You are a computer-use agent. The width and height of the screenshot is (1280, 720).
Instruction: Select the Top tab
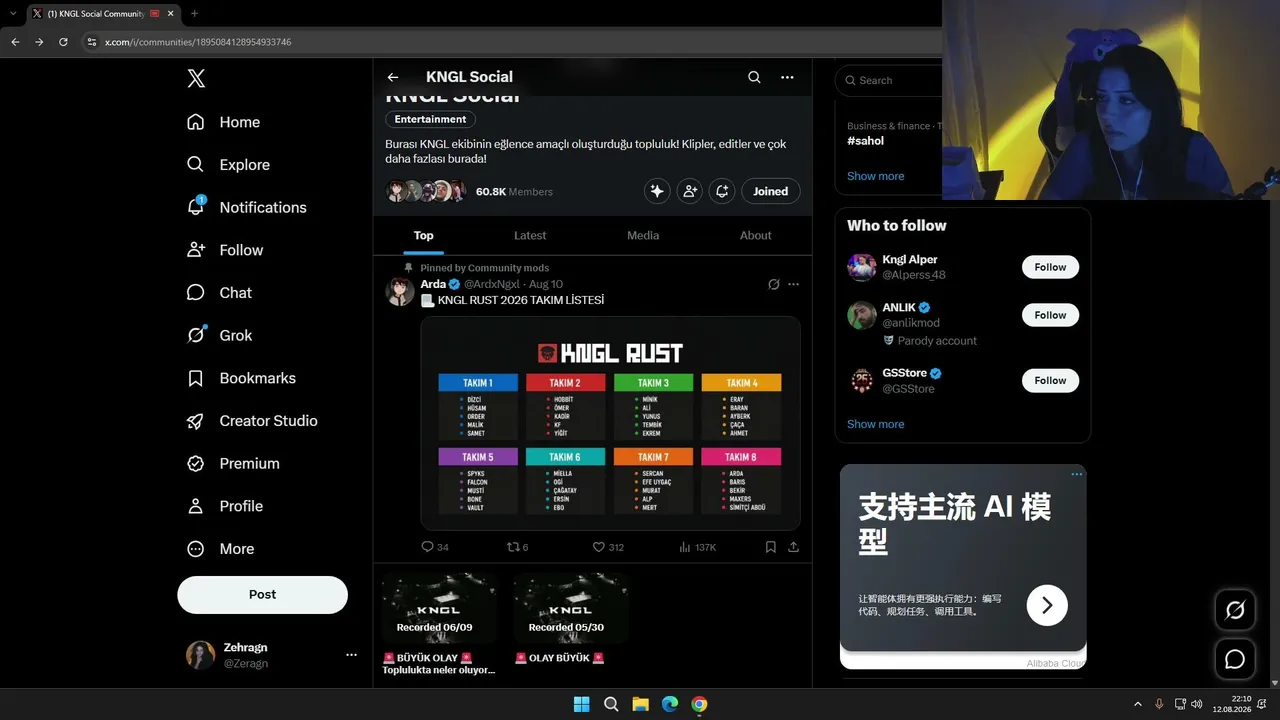[x=424, y=235]
